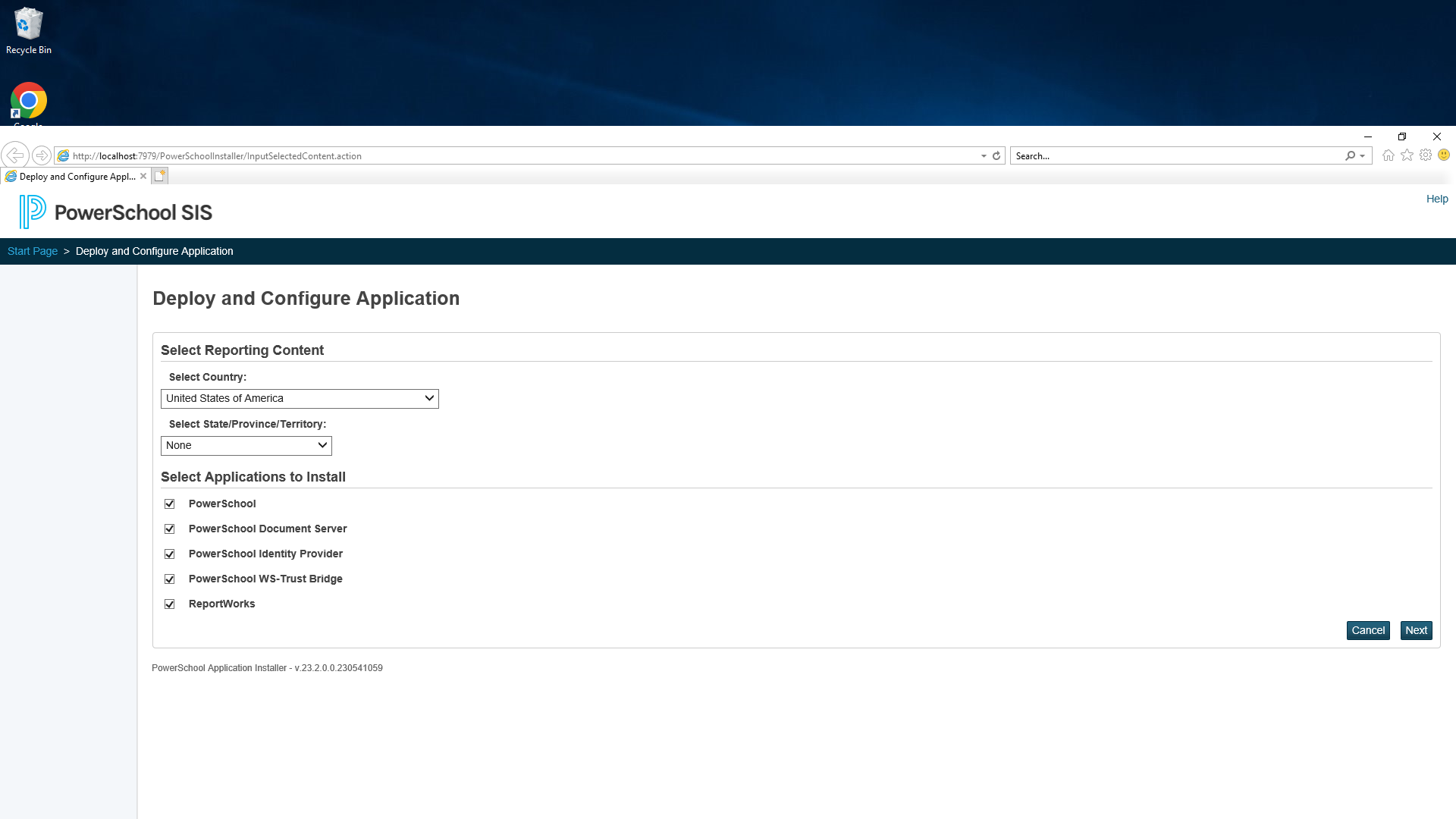The width and height of the screenshot is (1456, 819).
Task: Toggle PowerSchool Identity Provider checkbox
Action: pos(170,554)
